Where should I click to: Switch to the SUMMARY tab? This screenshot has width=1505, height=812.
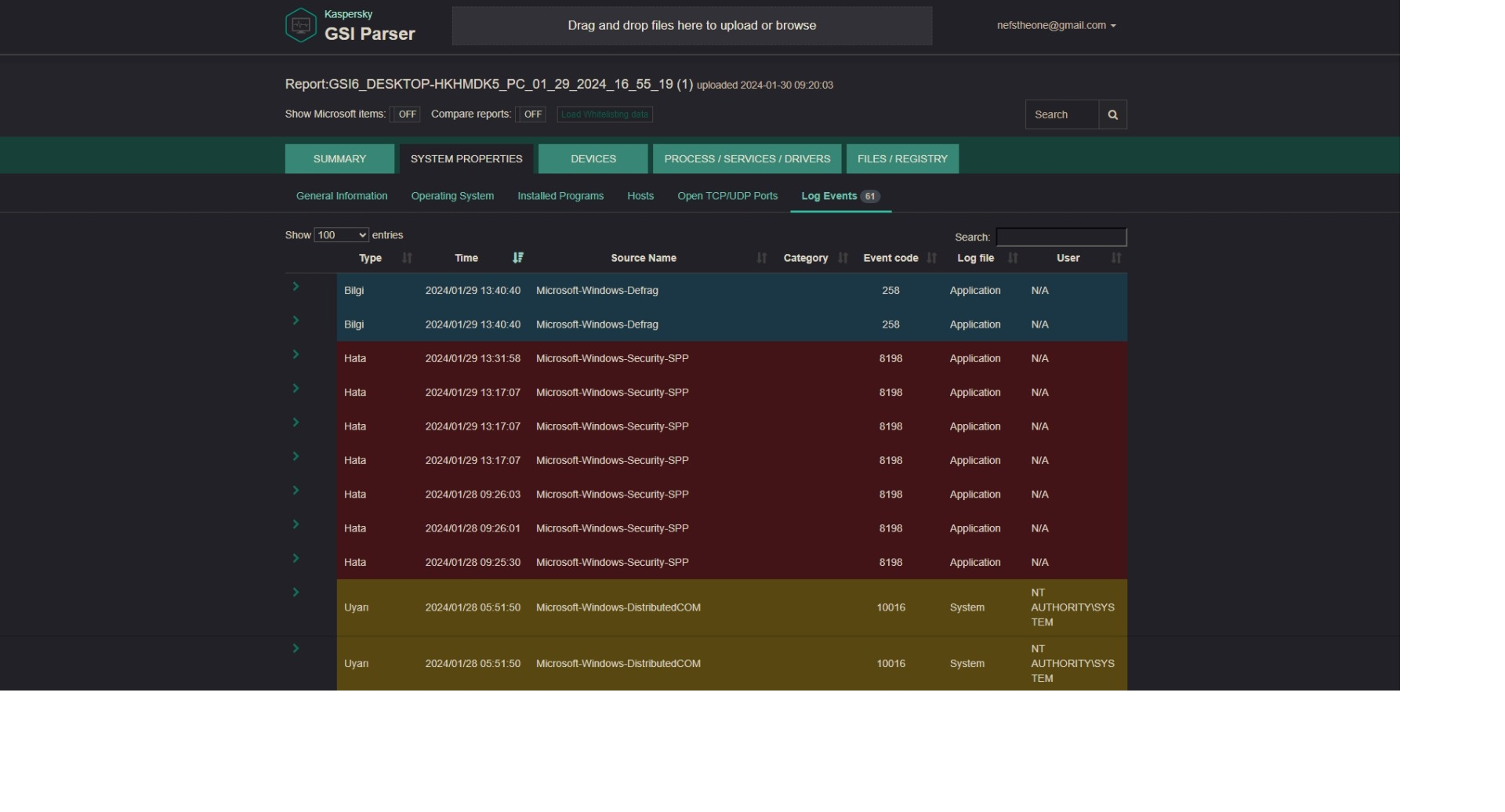pos(339,159)
